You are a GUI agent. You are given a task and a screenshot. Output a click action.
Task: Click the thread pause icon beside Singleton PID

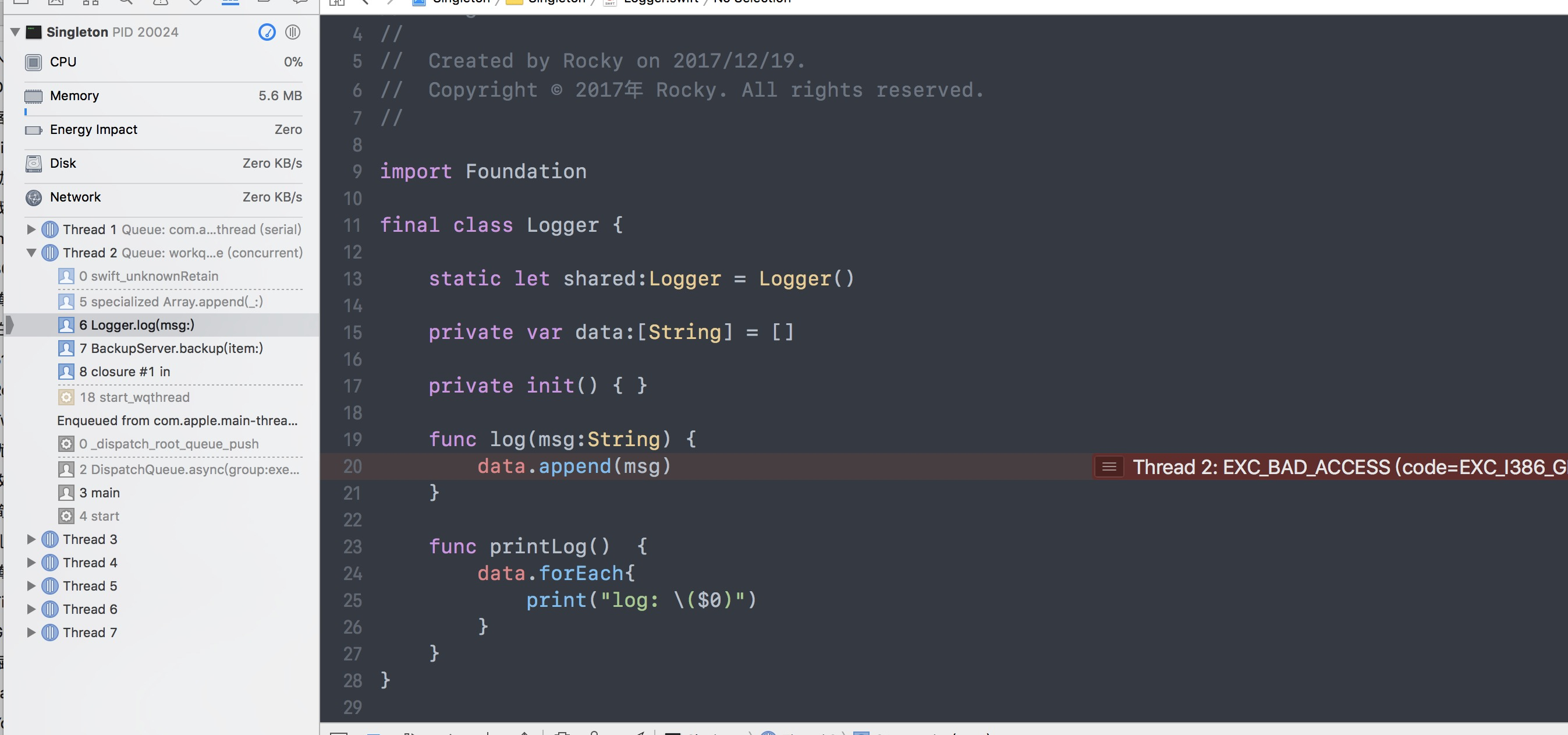pos(293,31)
